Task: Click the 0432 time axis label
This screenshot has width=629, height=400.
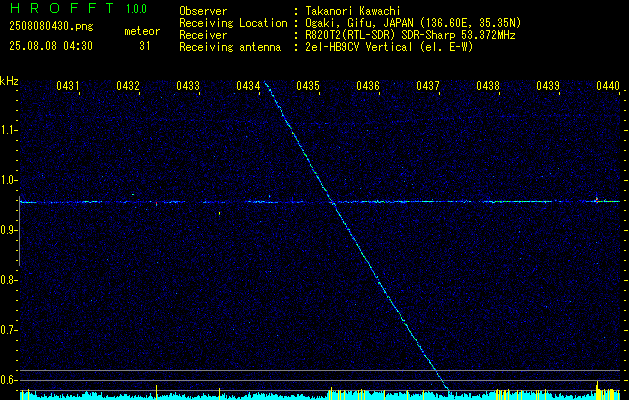Action: [128, 85]
